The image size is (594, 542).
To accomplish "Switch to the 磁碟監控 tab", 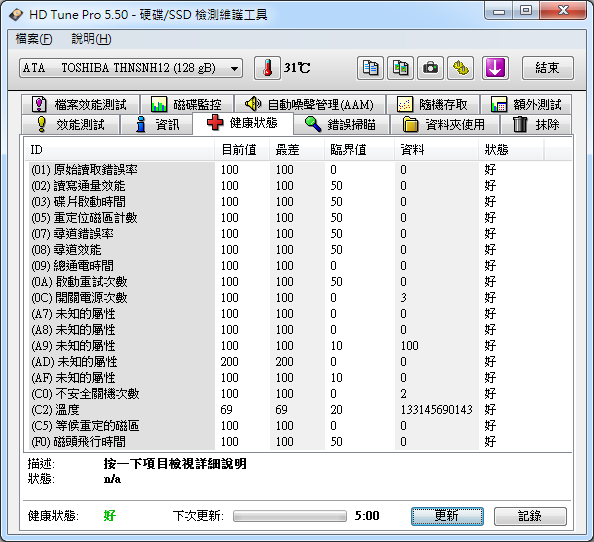I will pos(187,104).
